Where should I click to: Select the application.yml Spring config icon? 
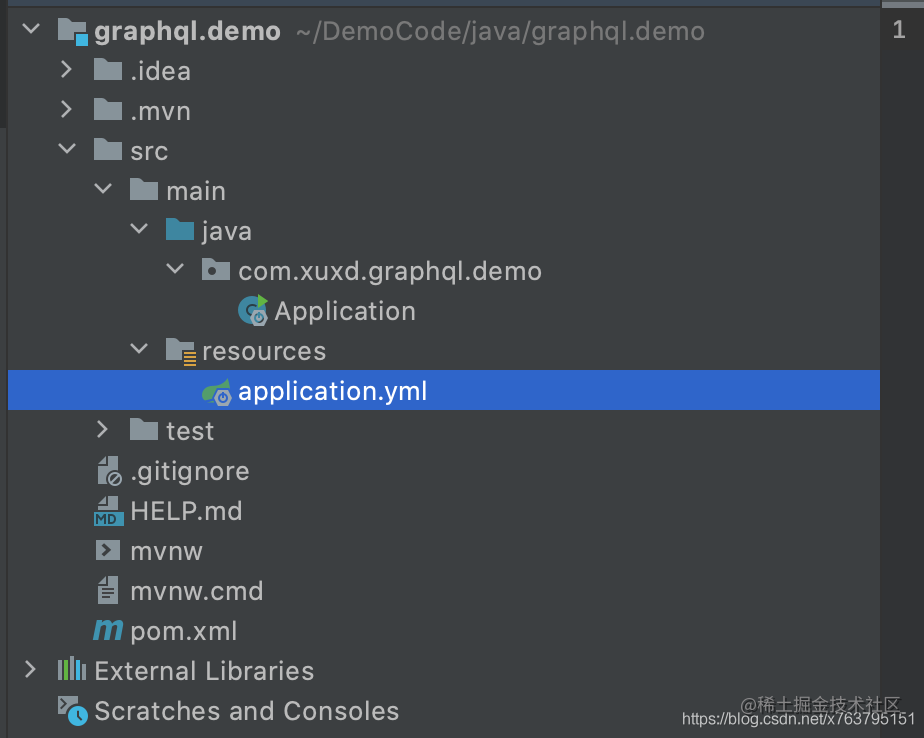(x=216, y=390)
